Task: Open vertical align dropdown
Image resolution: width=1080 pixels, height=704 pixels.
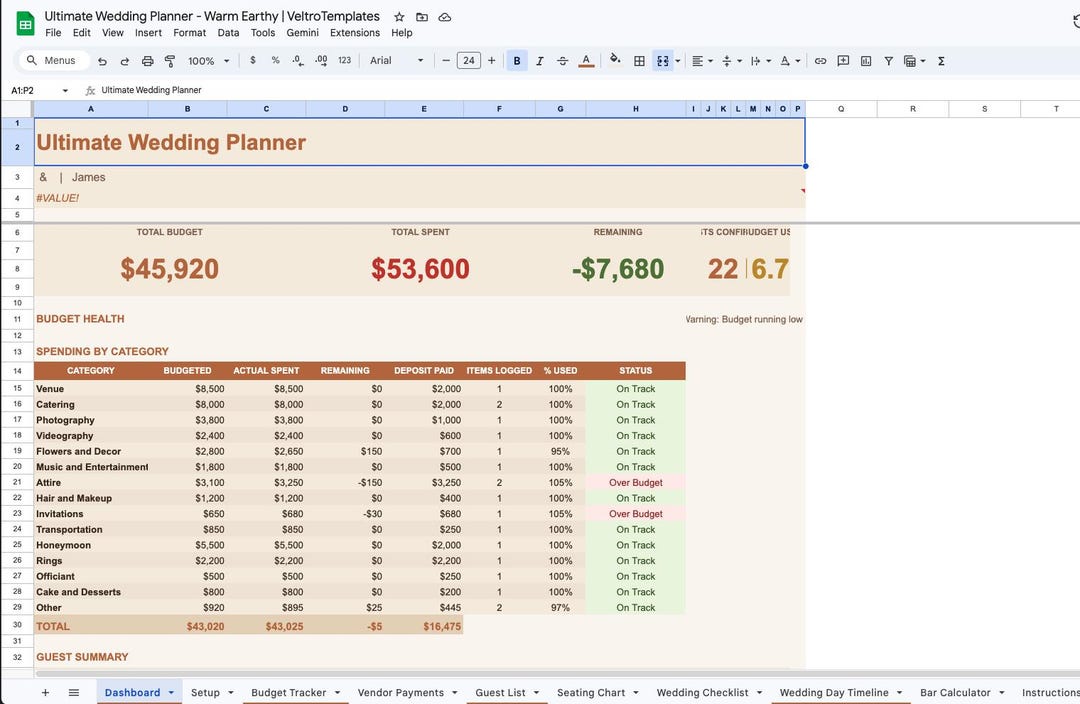Action: pyautogui.click(x=731, y=61)
